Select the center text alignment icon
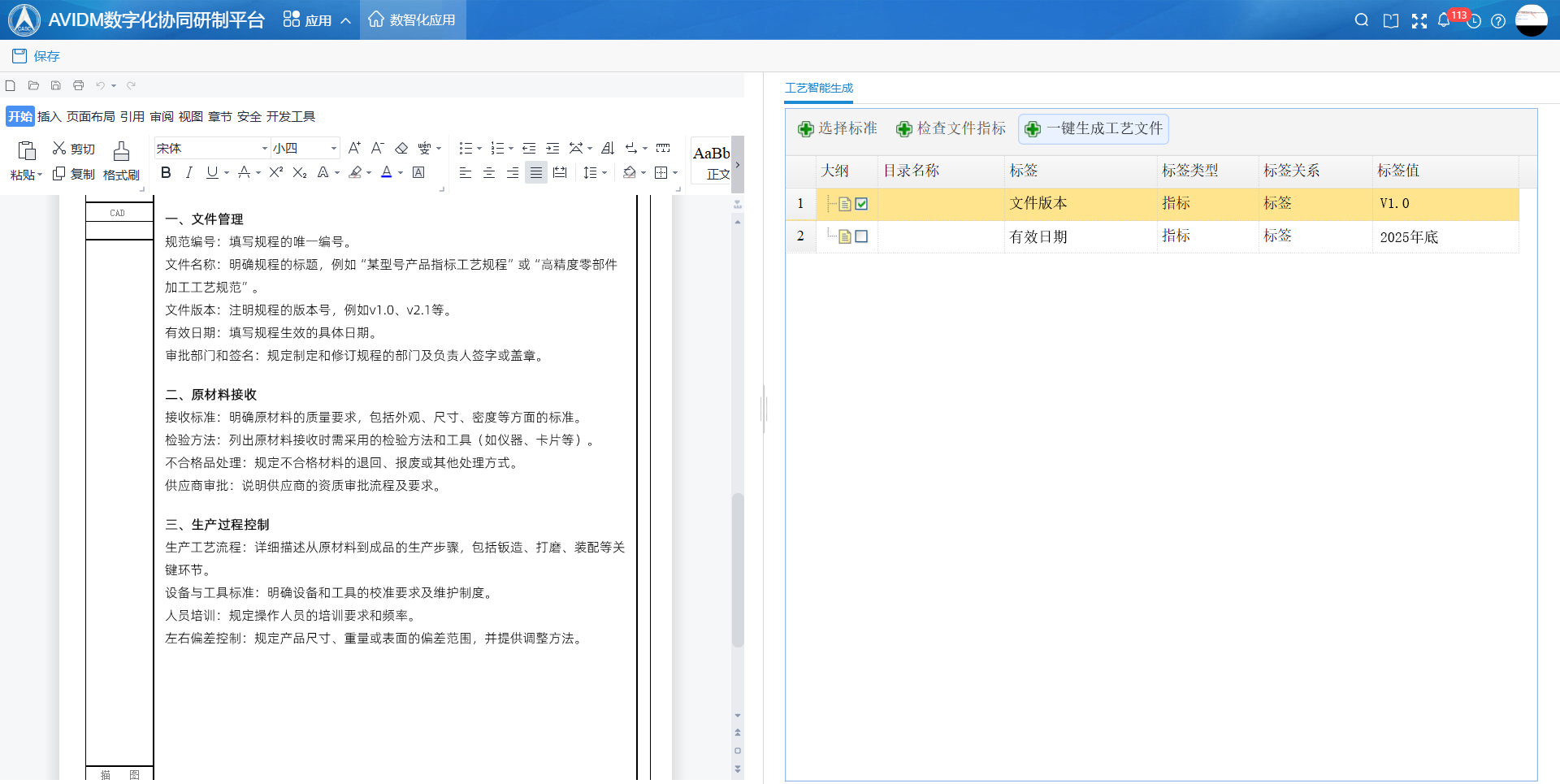Viewport: 1560px width, 784px height. coord(489,172)
